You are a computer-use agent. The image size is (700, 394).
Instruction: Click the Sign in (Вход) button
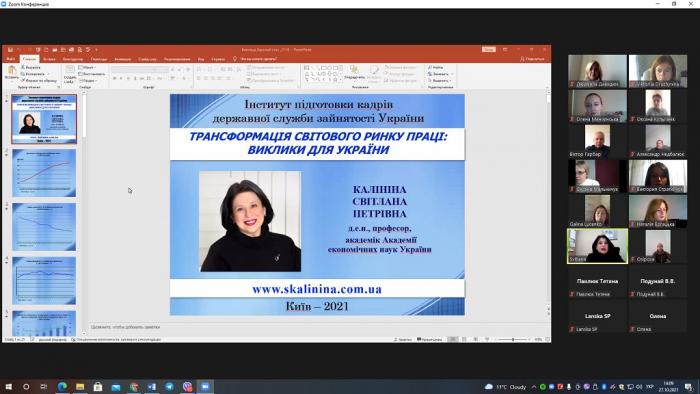tap(489, 50)
